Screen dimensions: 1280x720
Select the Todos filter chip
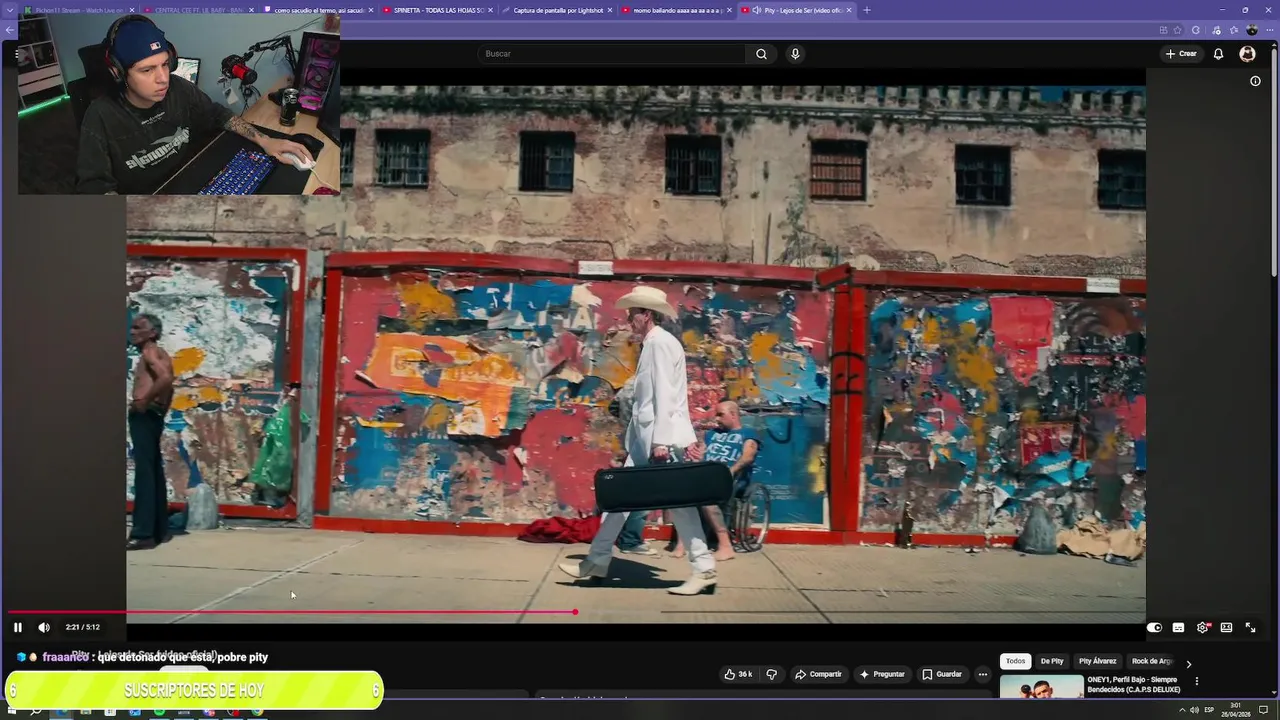[1015, 661]
